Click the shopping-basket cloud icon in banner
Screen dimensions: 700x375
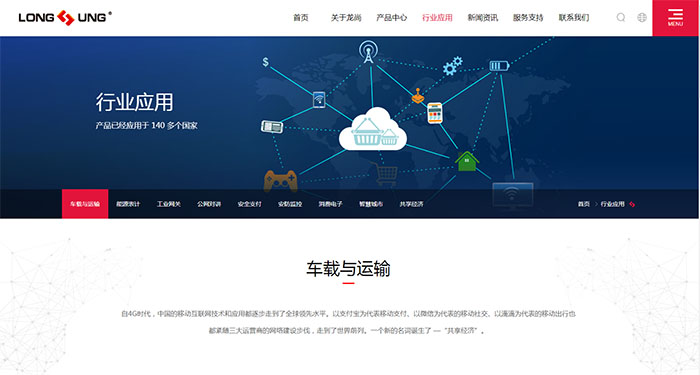pyautogui.click(x=373, y=129)
